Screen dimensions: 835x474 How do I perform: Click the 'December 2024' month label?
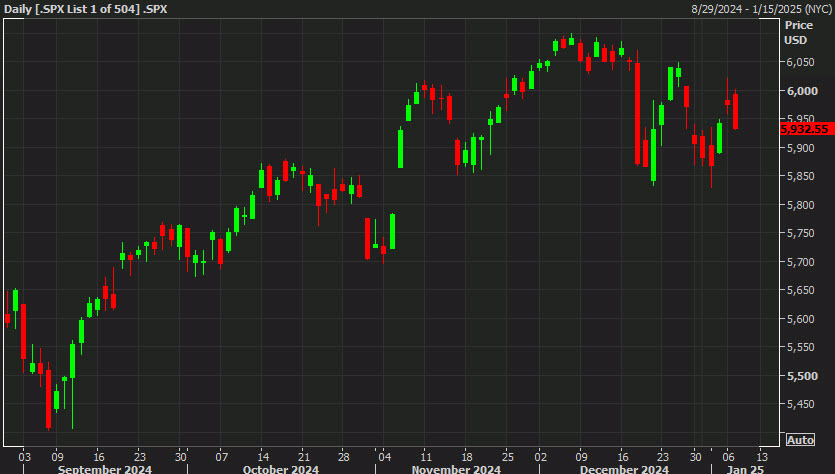click(x=624, y=469)
